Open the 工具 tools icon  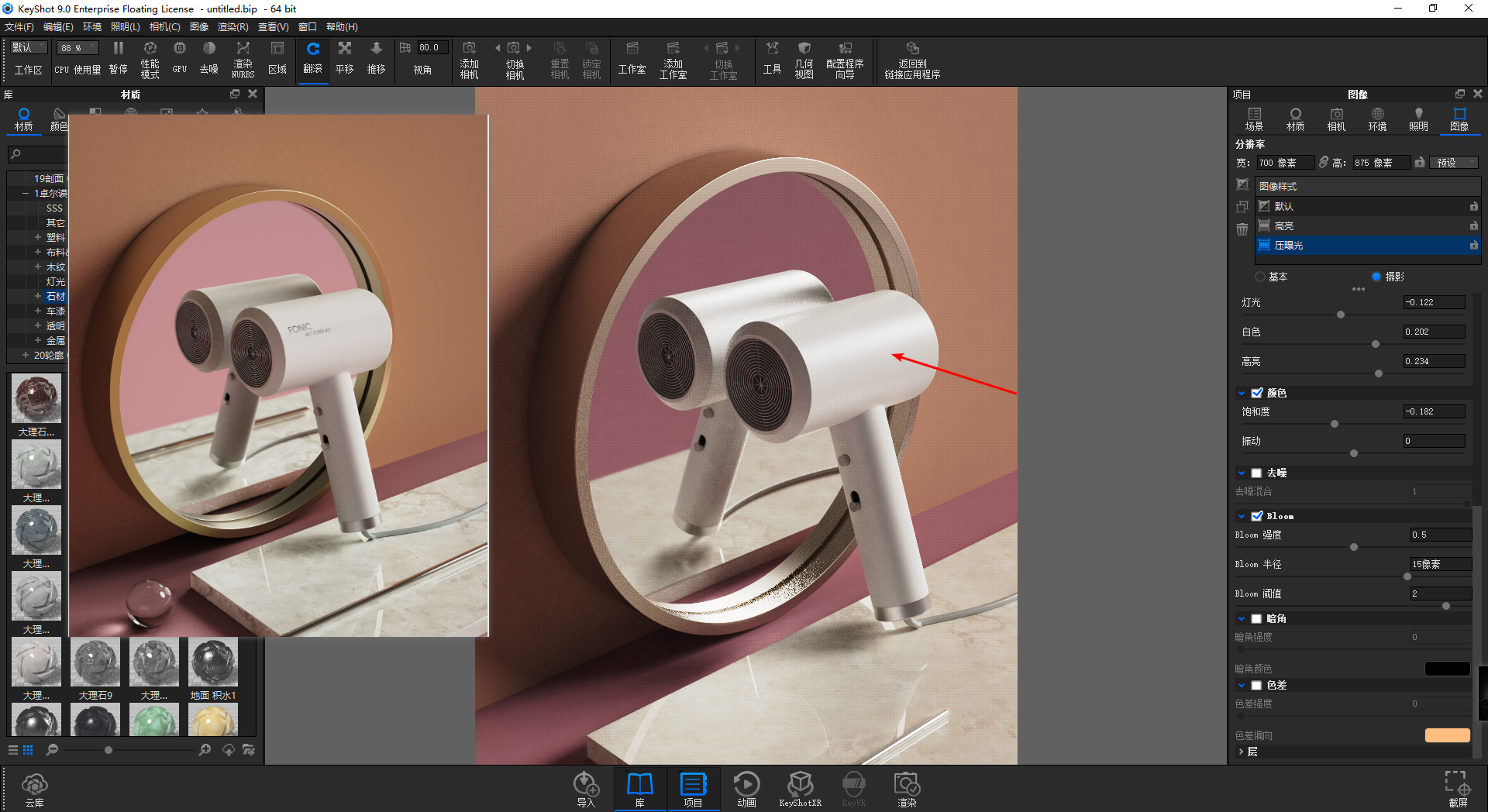click(772, 58)
